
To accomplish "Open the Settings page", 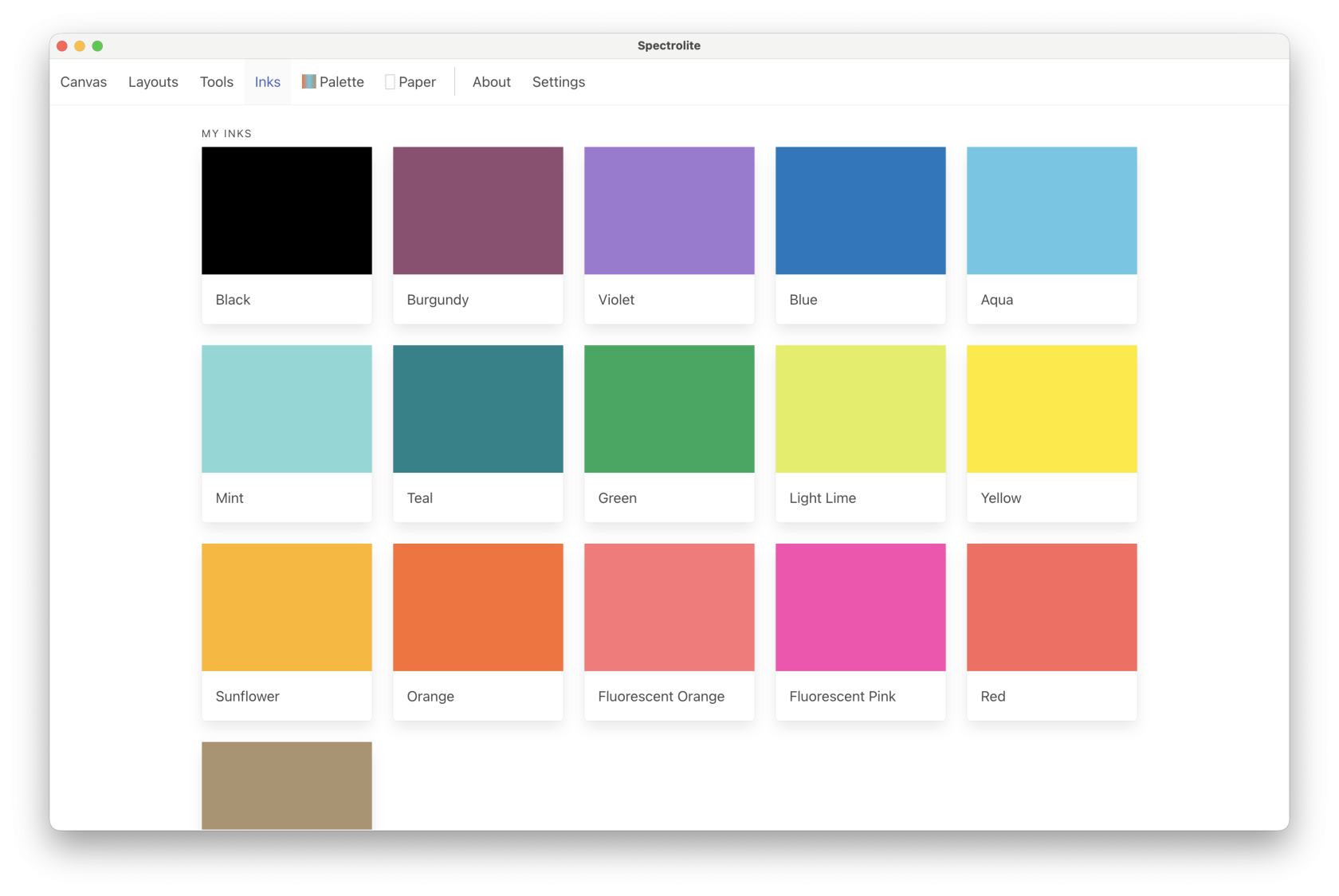I will [559, 82].
